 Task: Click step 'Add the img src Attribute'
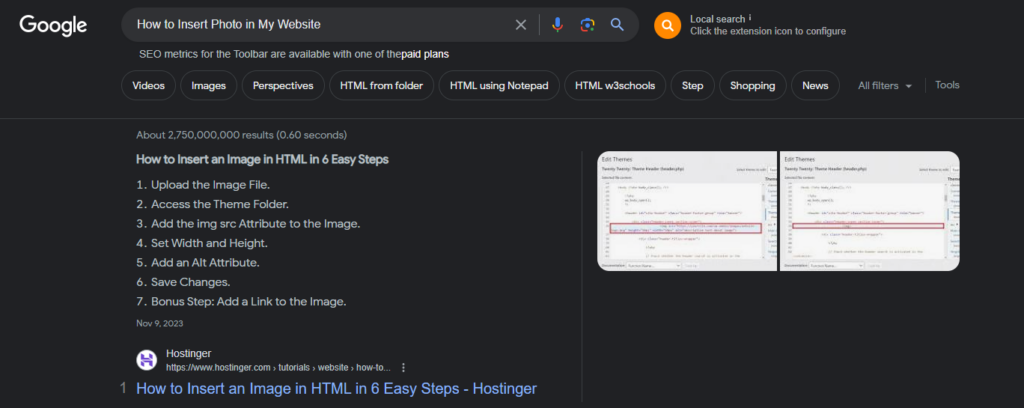255,224
